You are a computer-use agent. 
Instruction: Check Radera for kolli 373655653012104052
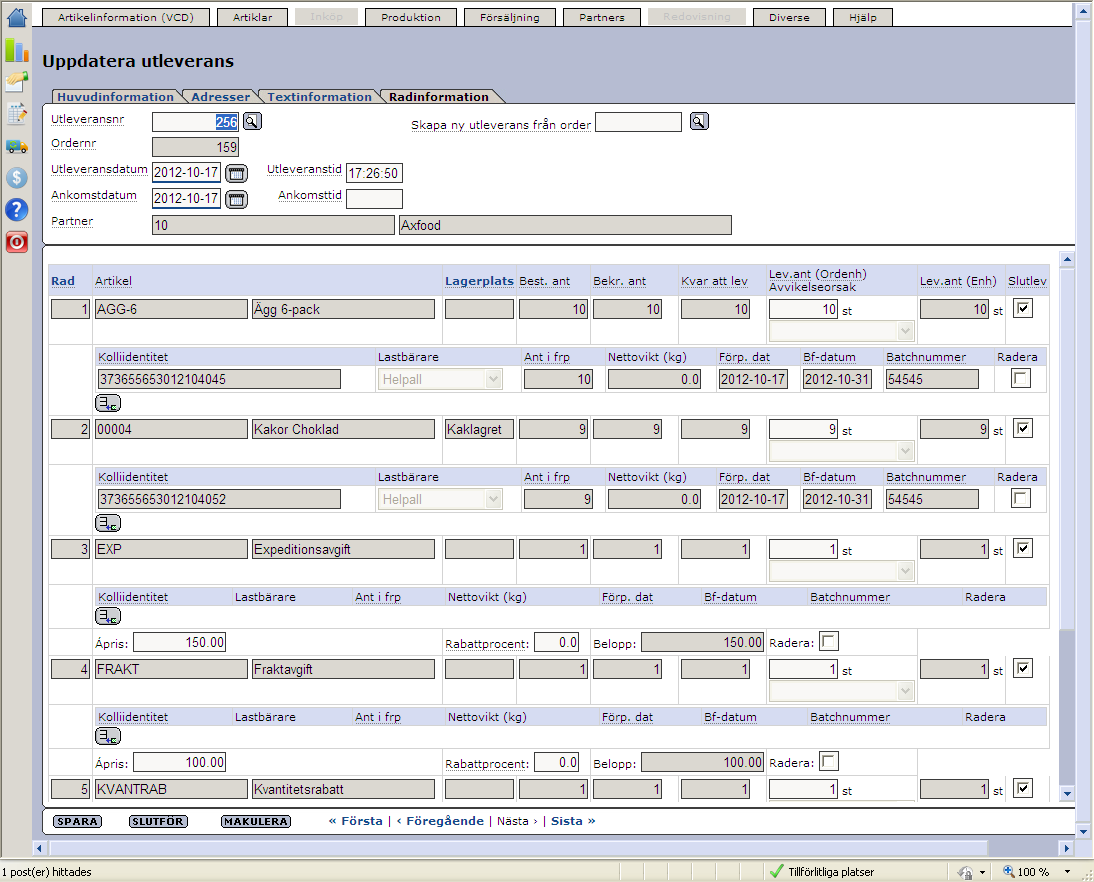1021,499
